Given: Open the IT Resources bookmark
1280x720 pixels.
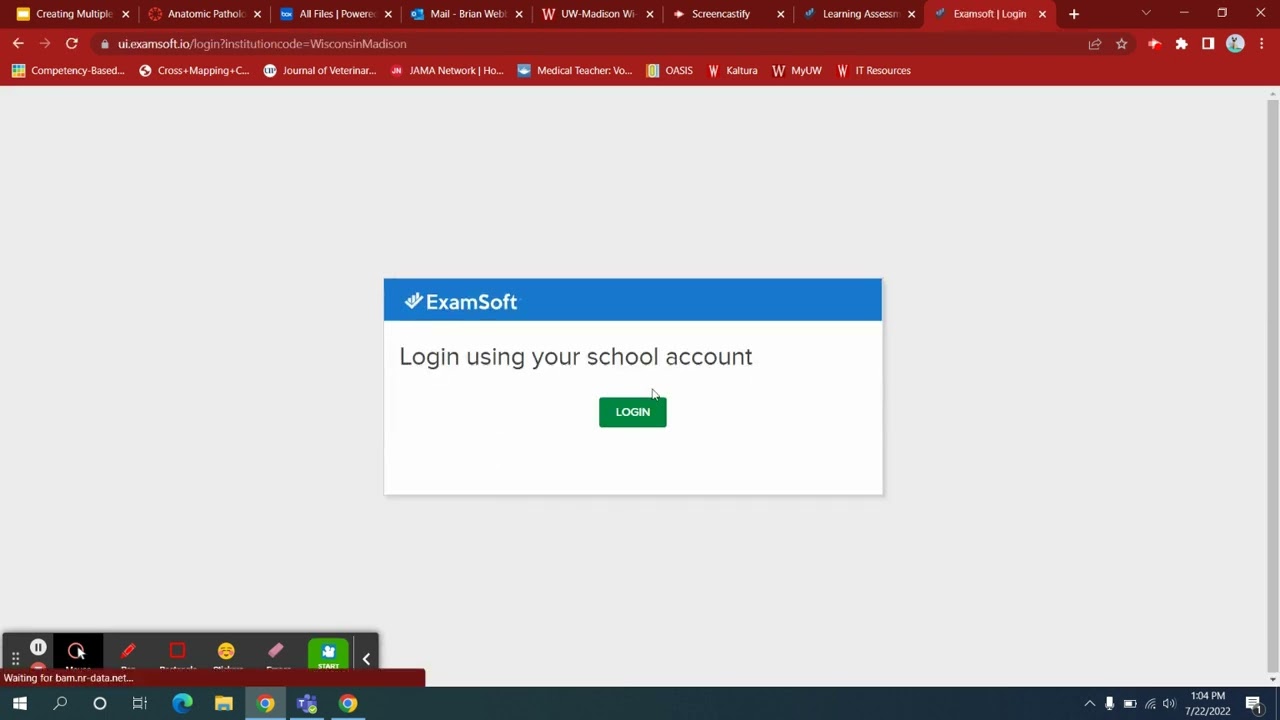Looking at the screenshot, I should (x=873, y=71).
